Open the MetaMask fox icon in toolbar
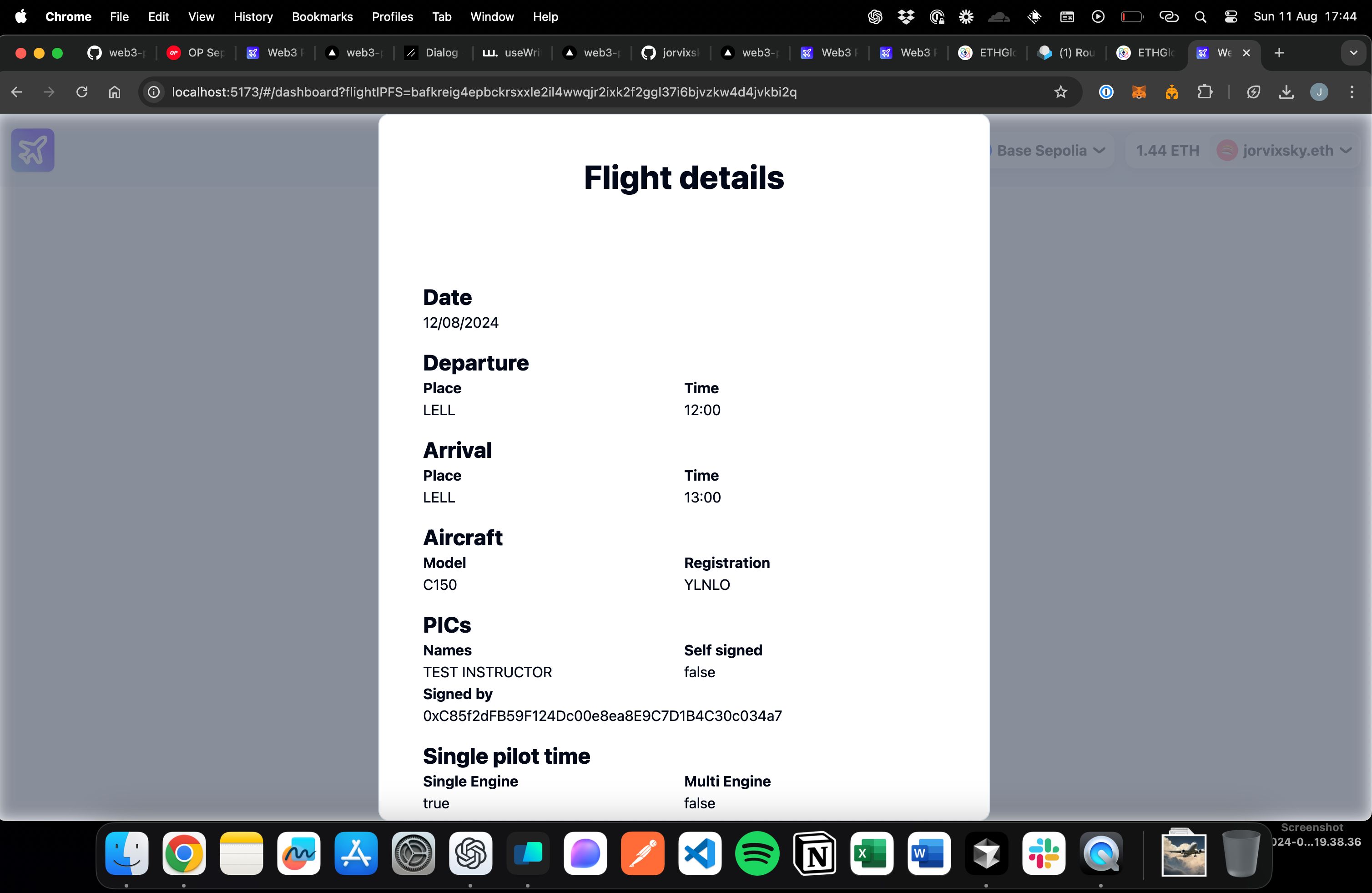This screenshot has height=893, width=1372. (x=1138, y=92)
